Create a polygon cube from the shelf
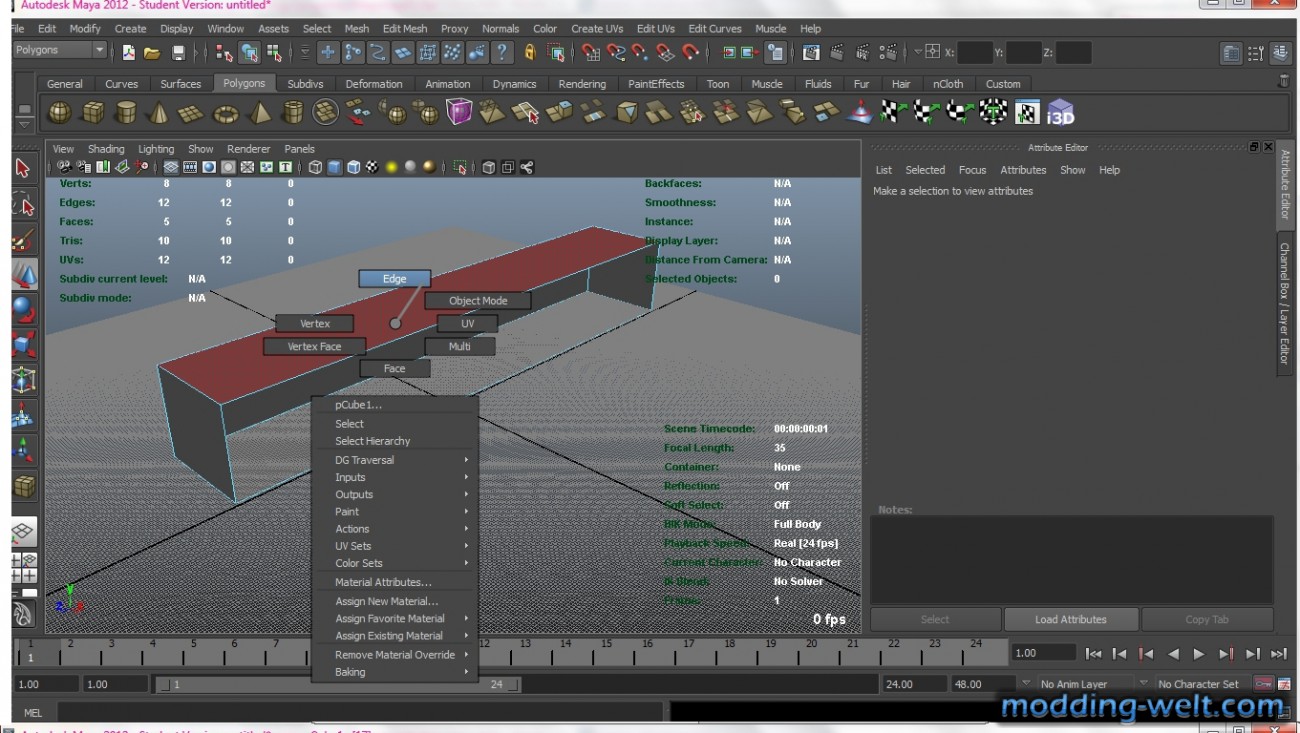This screenshot has width=1300, height=733. coord(93,112)
